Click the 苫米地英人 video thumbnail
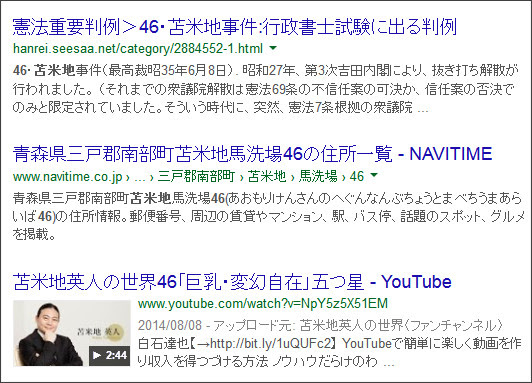Viewport: 532px width, 383px height. click(x=72, y=333)
